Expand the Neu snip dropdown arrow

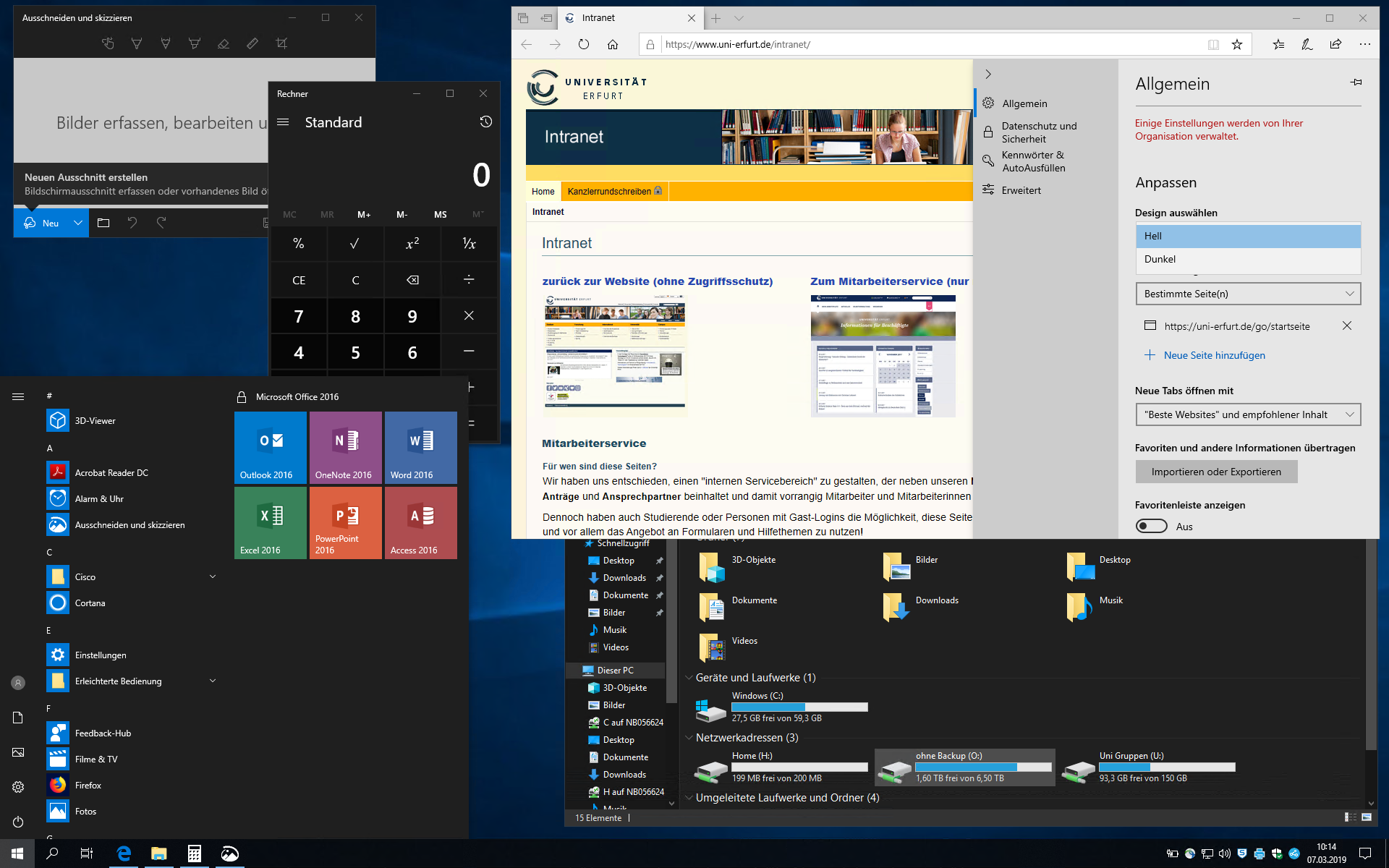pos(77,223)
